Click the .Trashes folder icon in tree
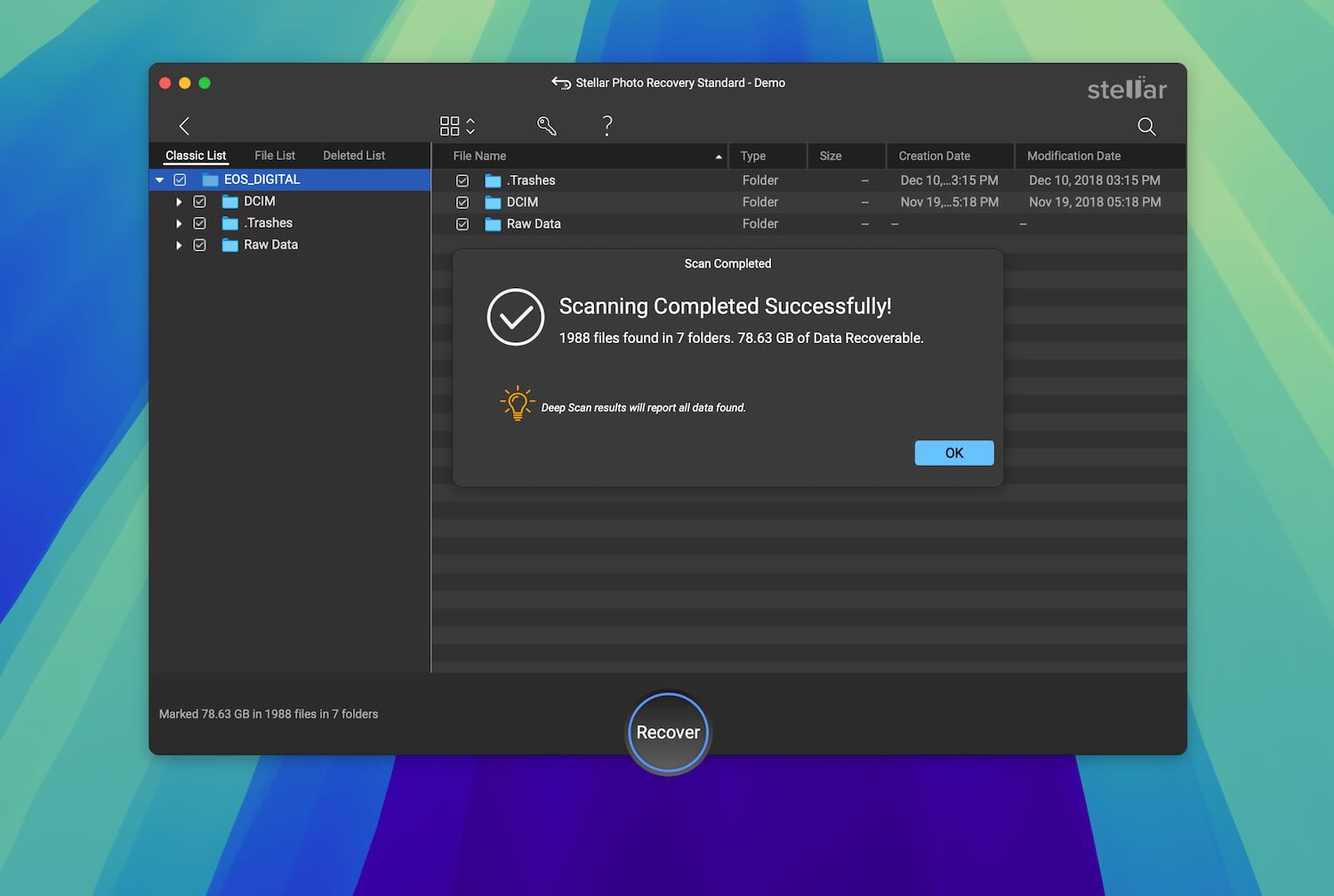Viewport: 1334px width, 896px height. 230,223
